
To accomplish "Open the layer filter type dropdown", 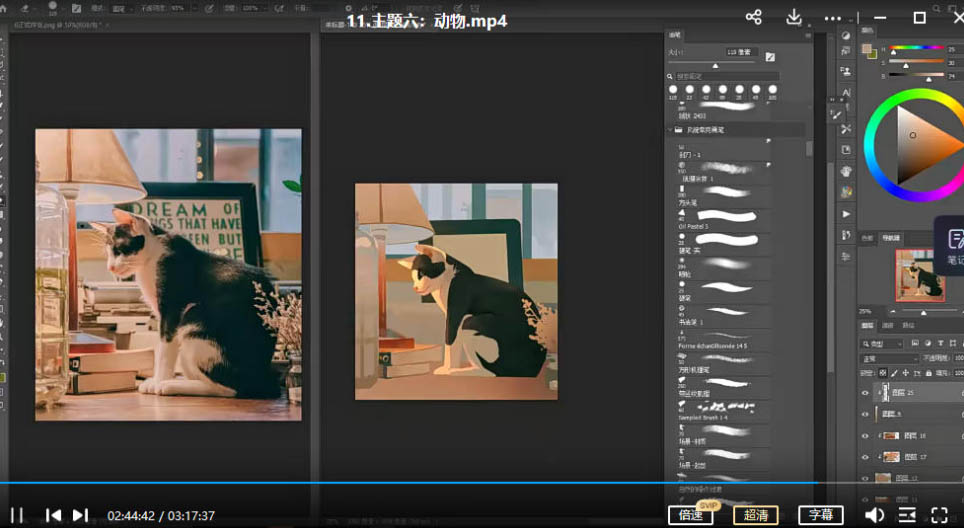I will click(x=882, y=344).
